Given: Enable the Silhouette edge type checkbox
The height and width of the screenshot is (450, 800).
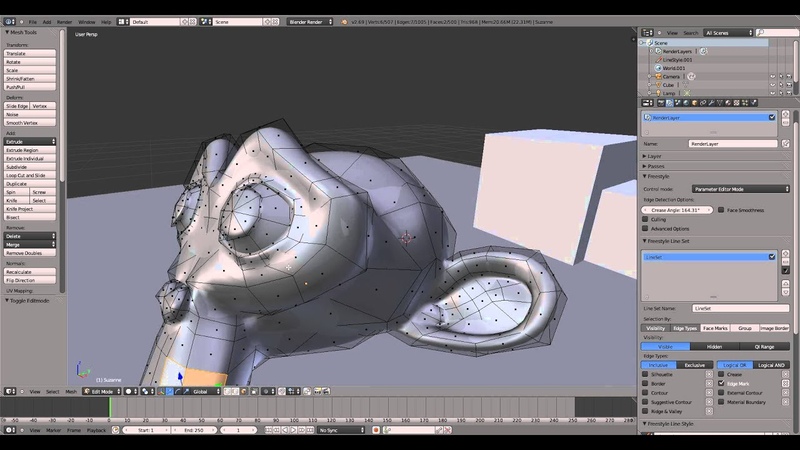Looking at the screenshot, I should (x=645, y=374).
